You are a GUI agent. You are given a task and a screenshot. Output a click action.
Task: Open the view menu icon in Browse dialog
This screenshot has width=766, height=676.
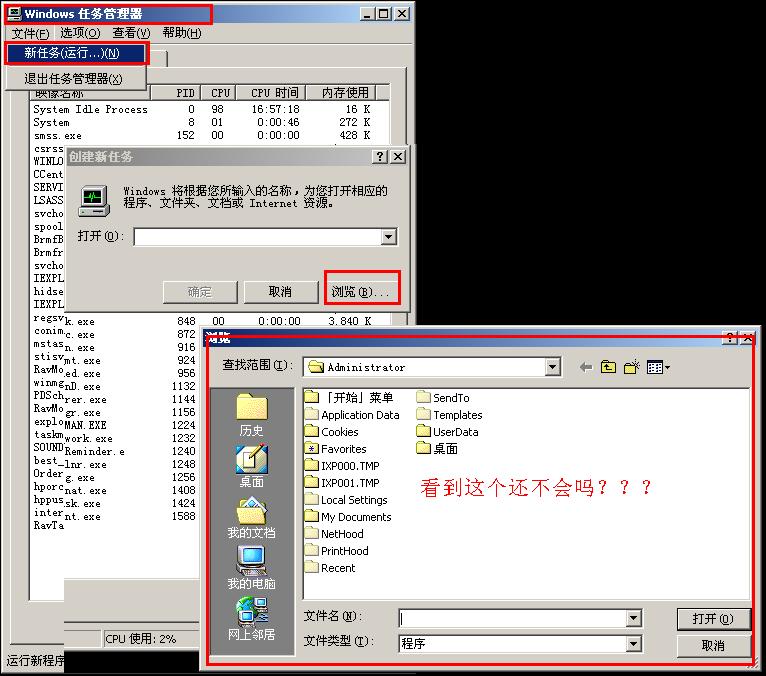point(658,367)
